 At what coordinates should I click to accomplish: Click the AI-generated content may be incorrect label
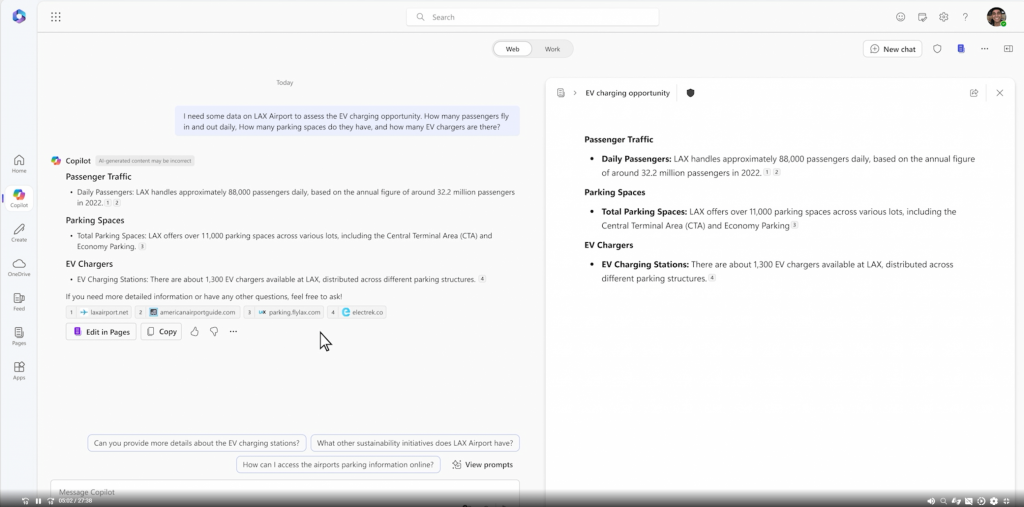click(145, 161)
